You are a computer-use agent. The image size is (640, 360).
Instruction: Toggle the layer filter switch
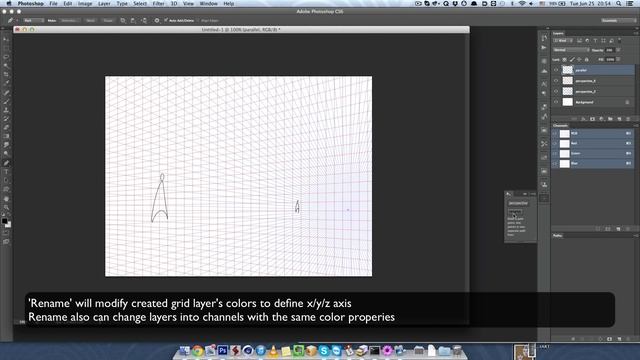pos(620,40)
